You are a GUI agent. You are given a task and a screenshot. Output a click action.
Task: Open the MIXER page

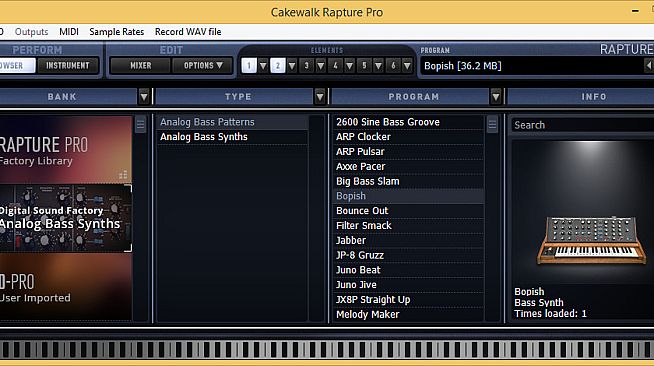click(141, 65)
